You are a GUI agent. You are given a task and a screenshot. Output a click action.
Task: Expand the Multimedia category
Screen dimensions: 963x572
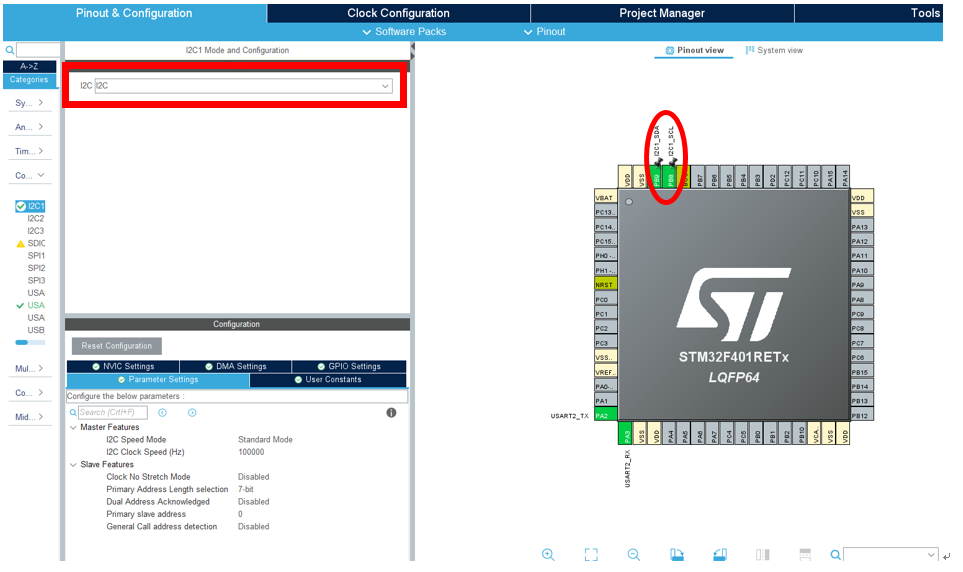tap(29, 368)
